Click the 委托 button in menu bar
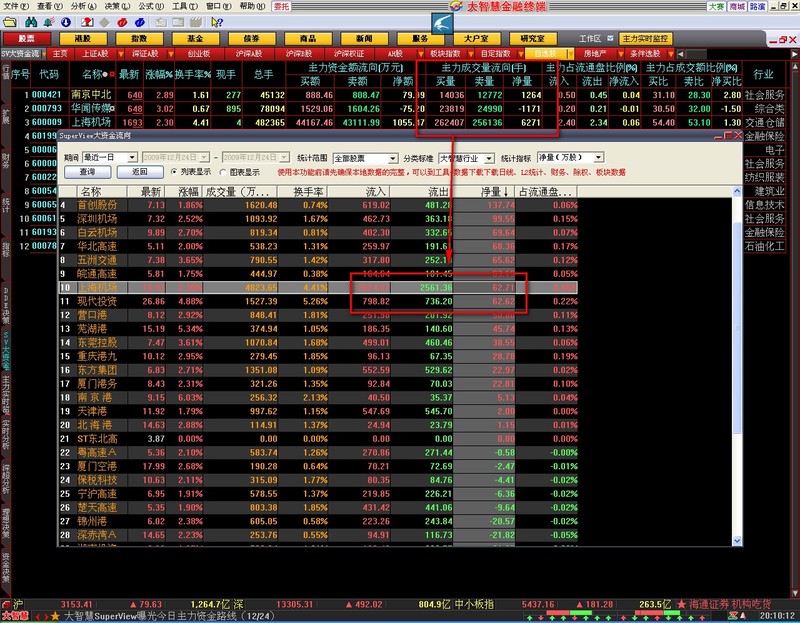This screenshot has height=623, width=800. (281, 6)
